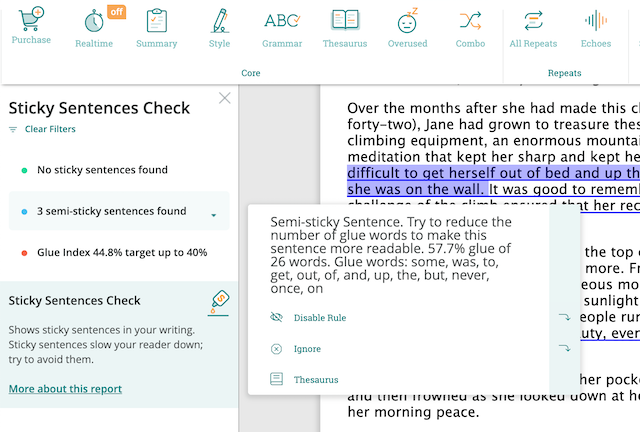This screenshot has width=640, height=432.
Task: Click the arrow icon next to Ignore row
Action: point(565,348)
